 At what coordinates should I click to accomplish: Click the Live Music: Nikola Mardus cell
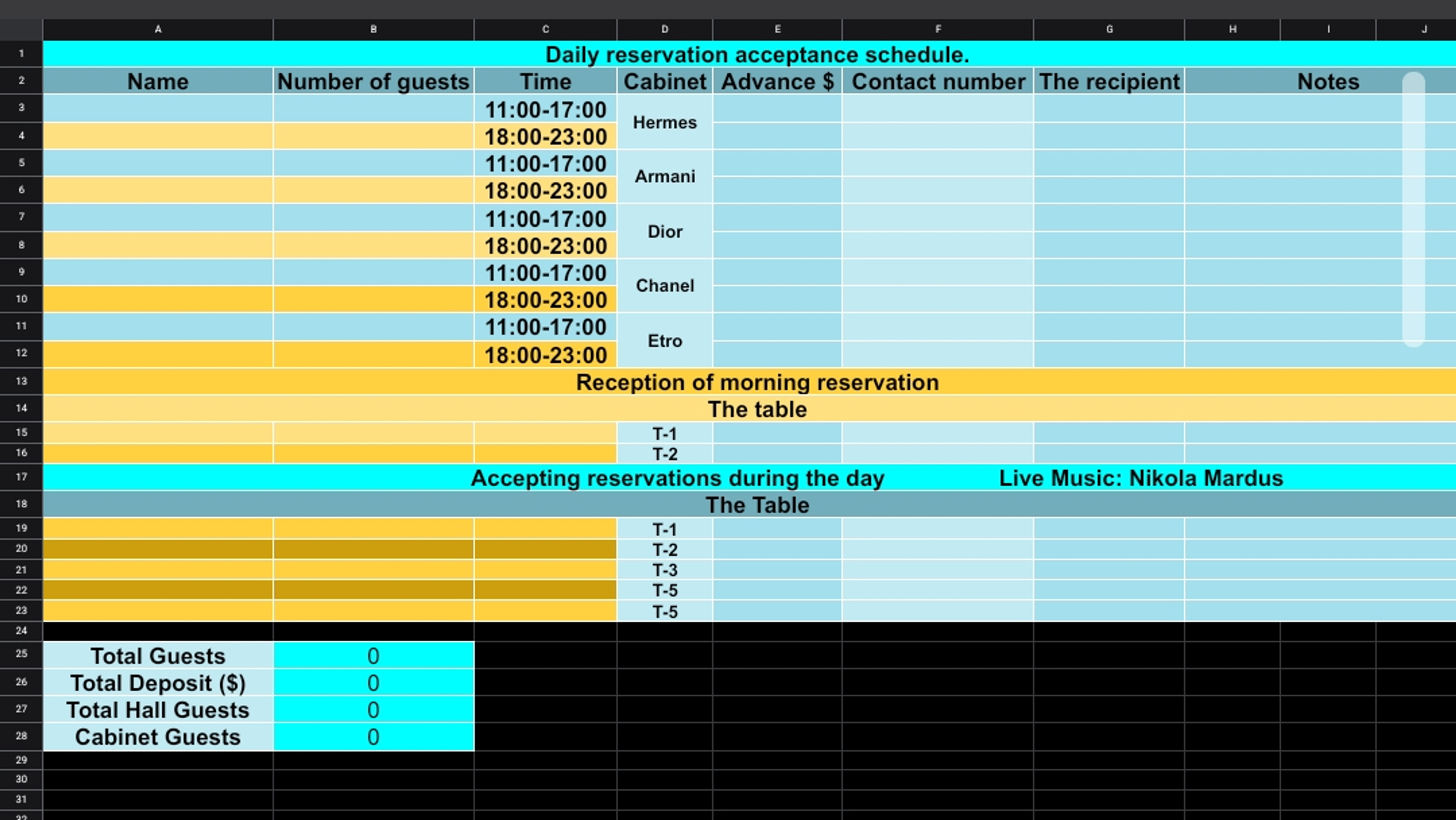click(x=1141, y=478)
